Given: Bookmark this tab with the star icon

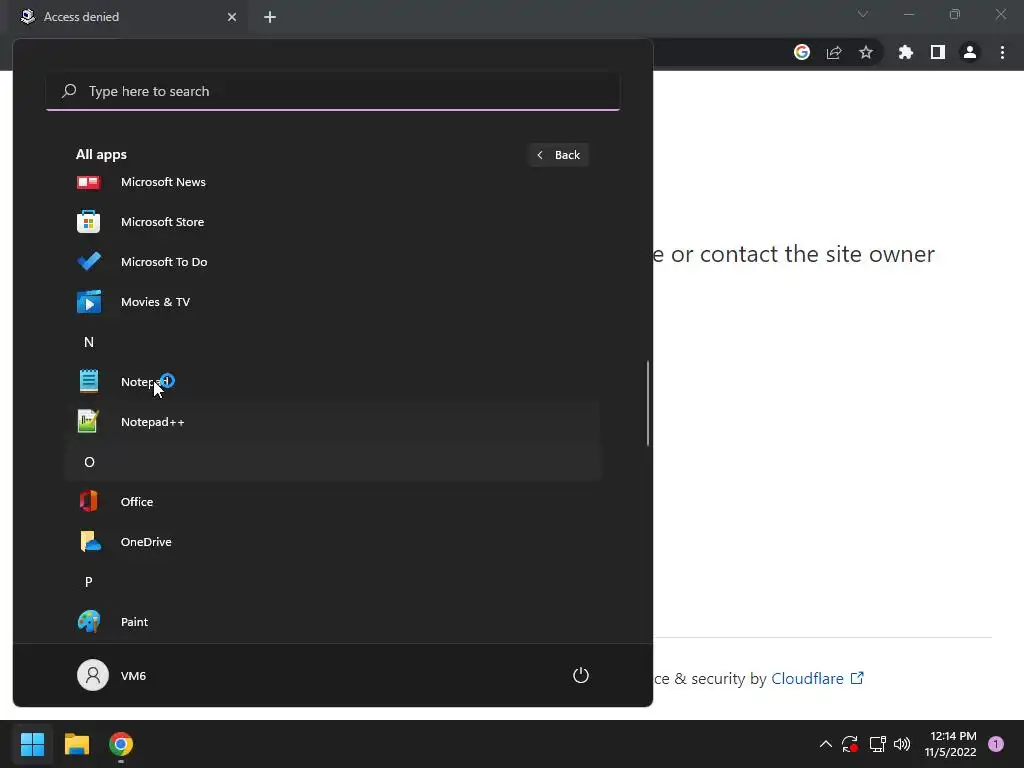Looking at the screenshot, I should pyautogui.click(x=866, y=52).
